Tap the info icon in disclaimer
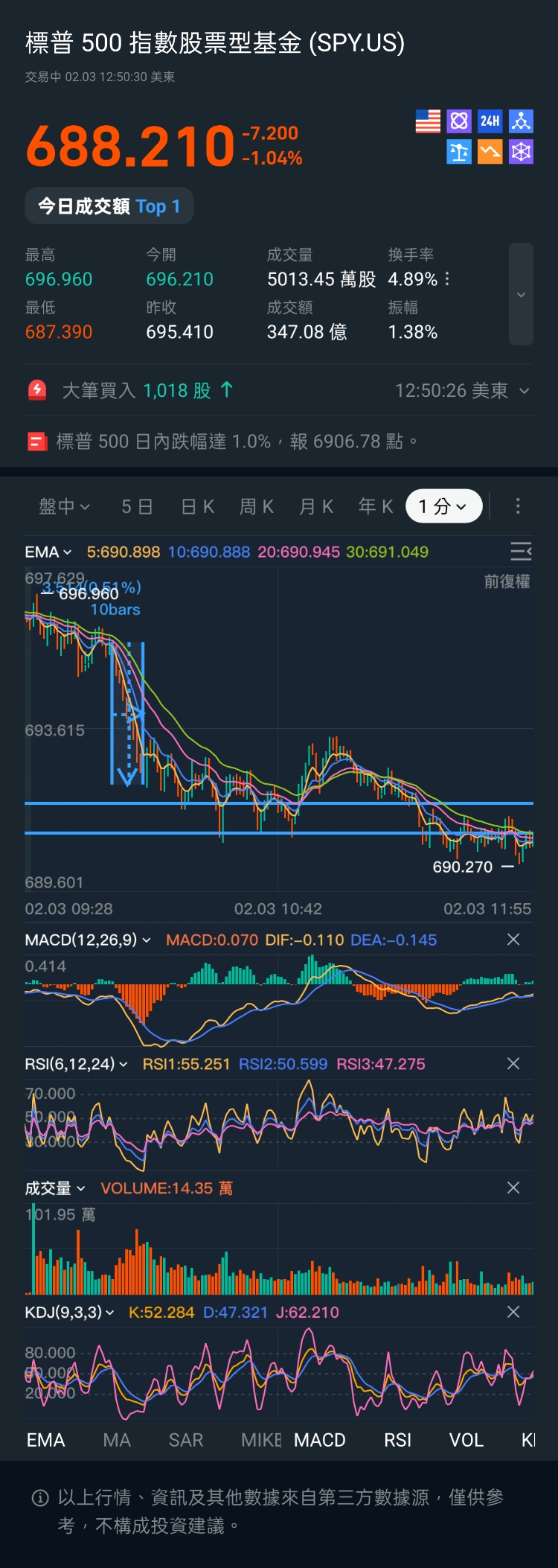The height and width of the screenshot is (1568, 558). click(x=40, y=1498)
